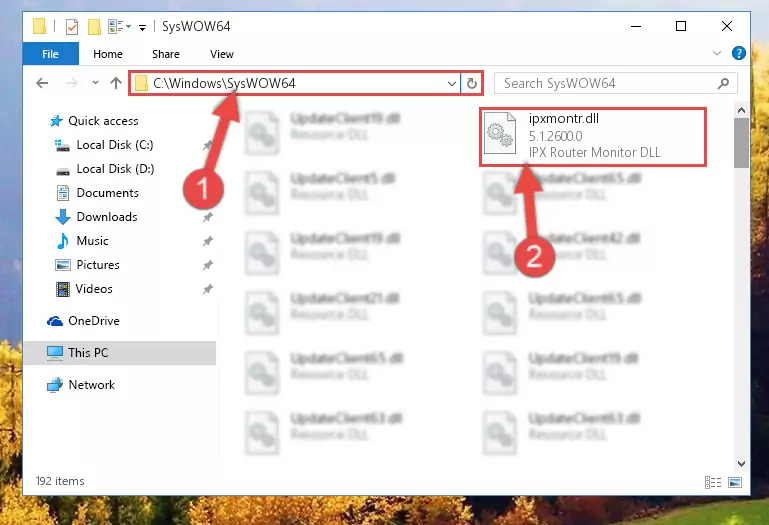This screenshot has height=525, width=769.
Task: Click the Properties icon in quick access toolbar
Action: click(x=72, y=26)
